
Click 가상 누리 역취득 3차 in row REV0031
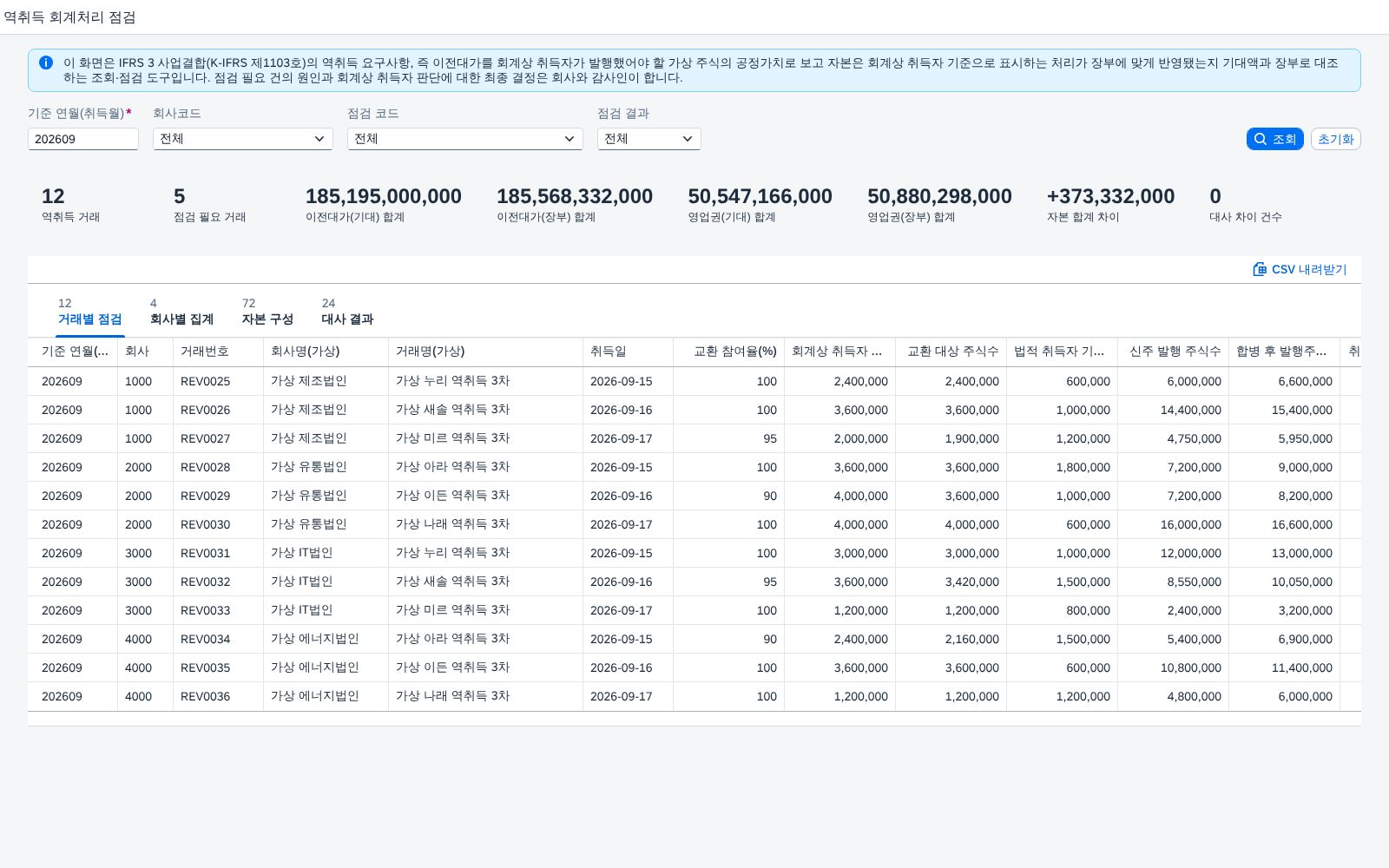pos(452,553)
